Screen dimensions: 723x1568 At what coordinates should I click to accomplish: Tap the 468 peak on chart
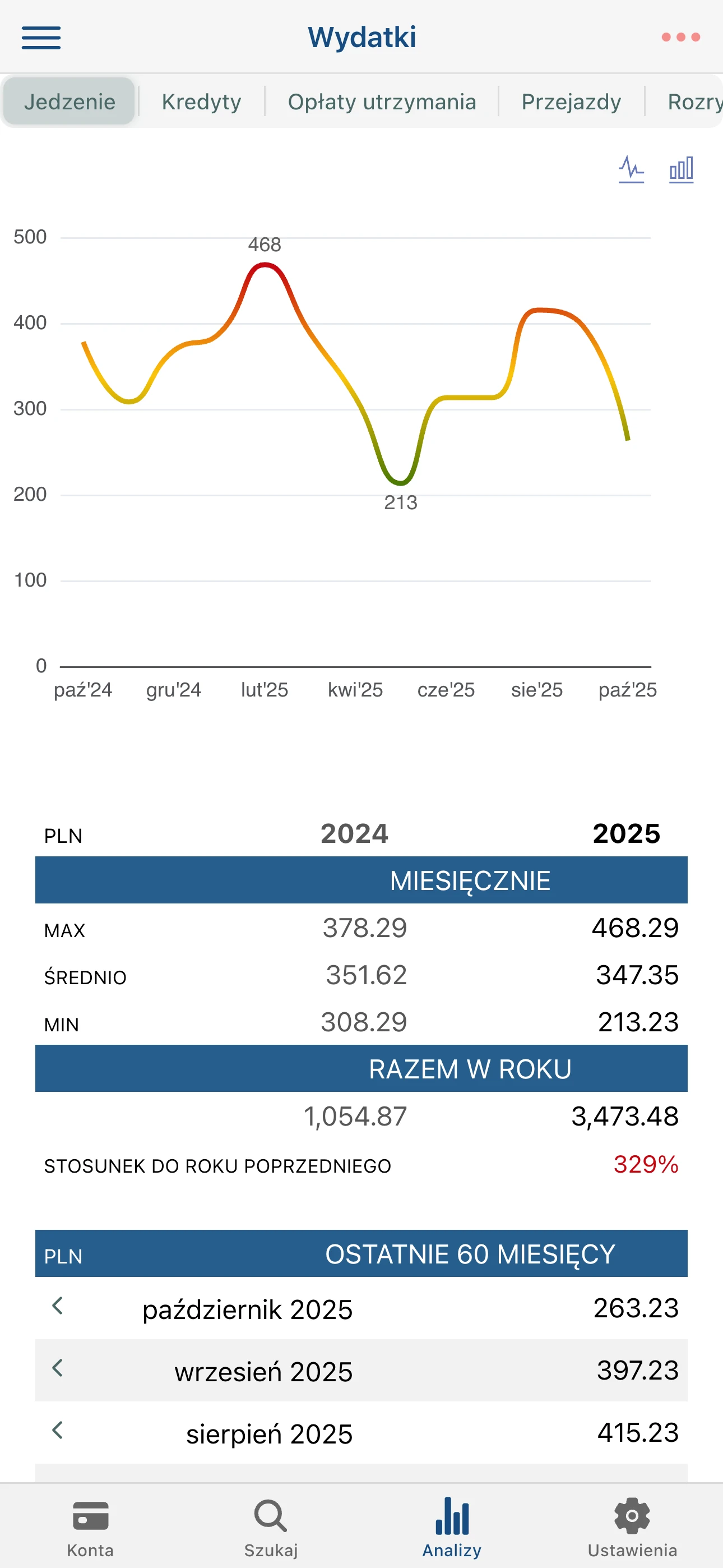265,264
